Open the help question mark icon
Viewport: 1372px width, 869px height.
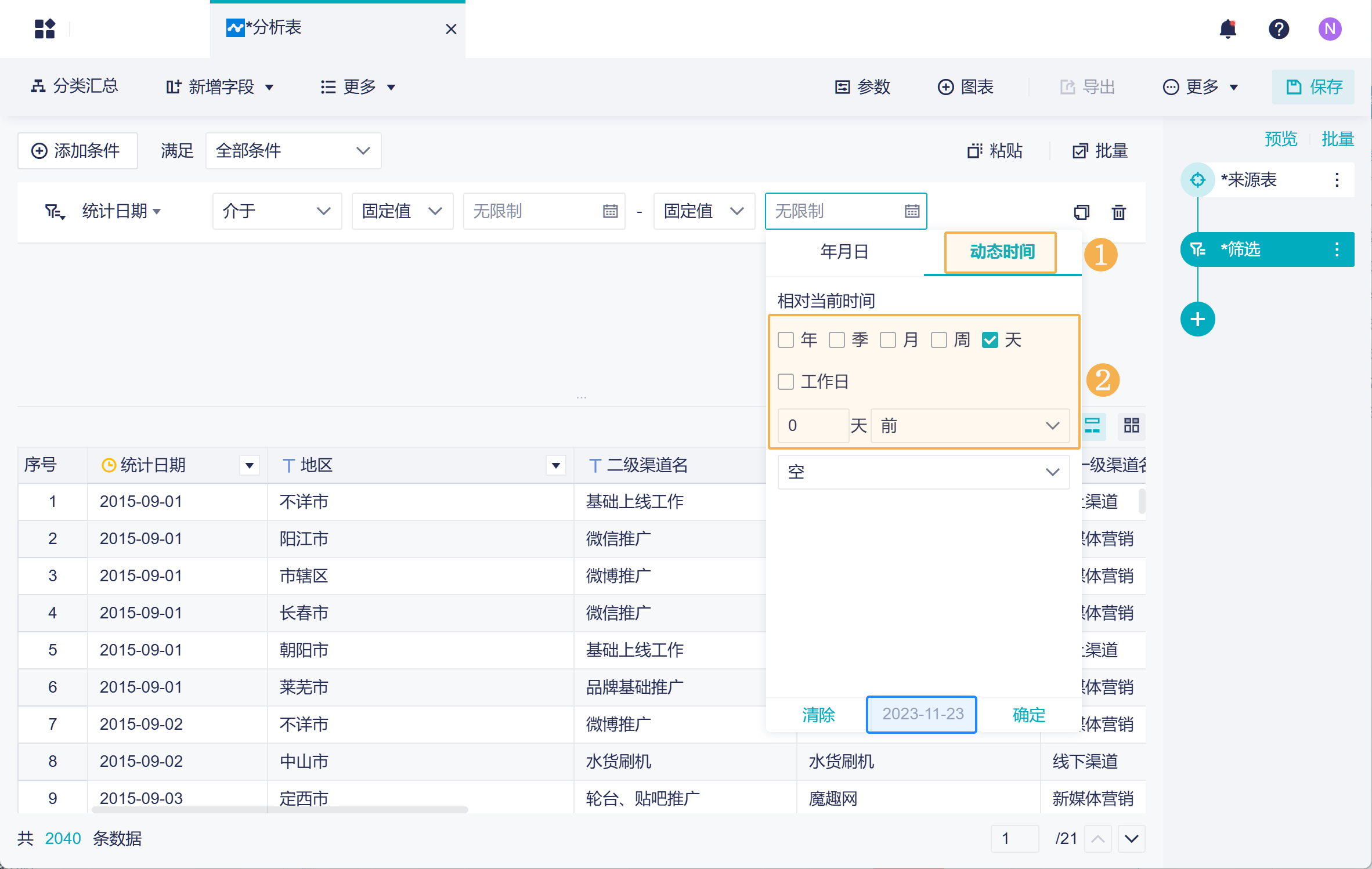pos(1279,28)
